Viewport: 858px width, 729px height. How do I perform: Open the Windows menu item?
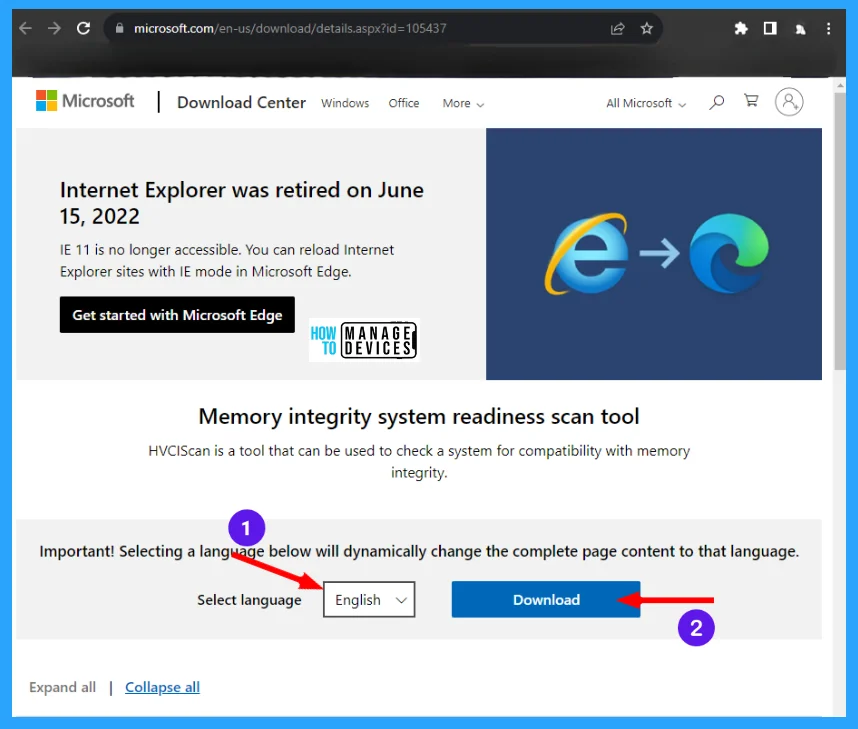[x=345, y=103]
